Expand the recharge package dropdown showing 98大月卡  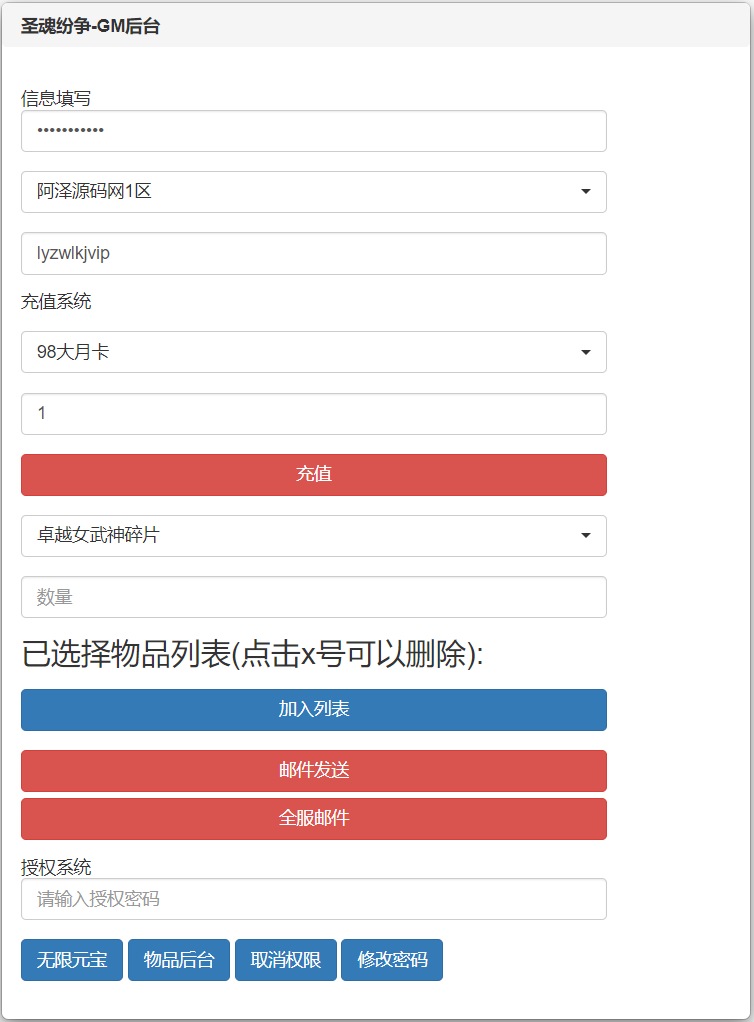tap(313, 352)
